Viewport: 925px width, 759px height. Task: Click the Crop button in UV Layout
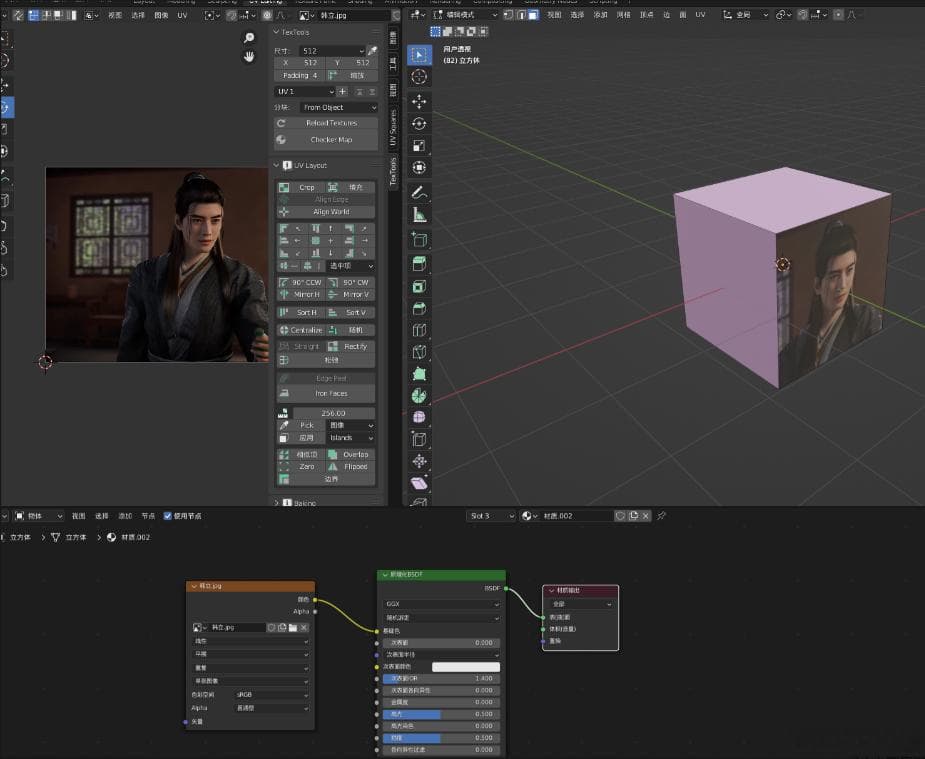tap(301, 188)
